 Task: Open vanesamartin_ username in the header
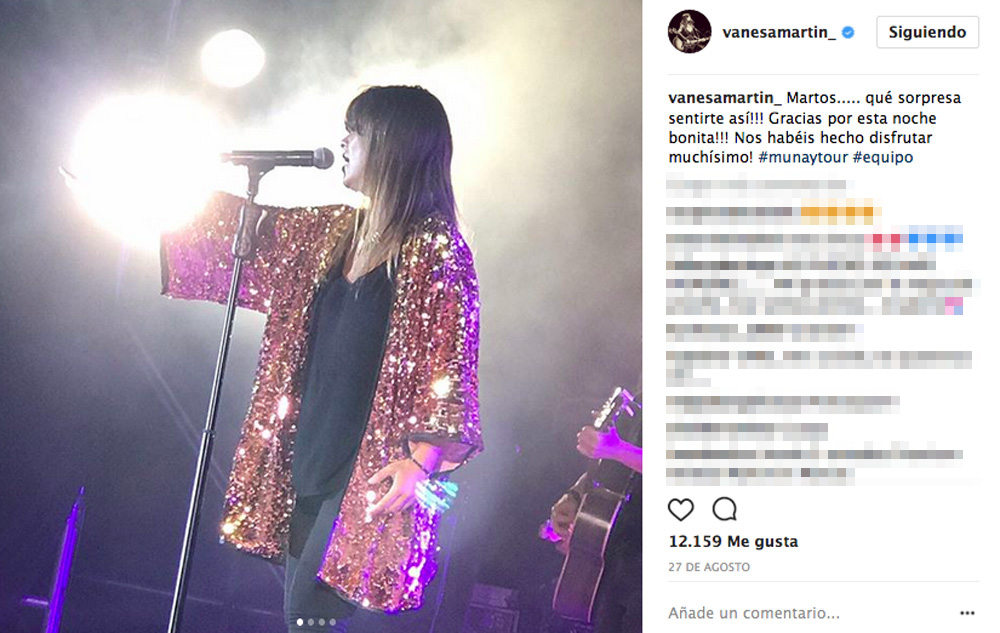click(x=779, y=32)
